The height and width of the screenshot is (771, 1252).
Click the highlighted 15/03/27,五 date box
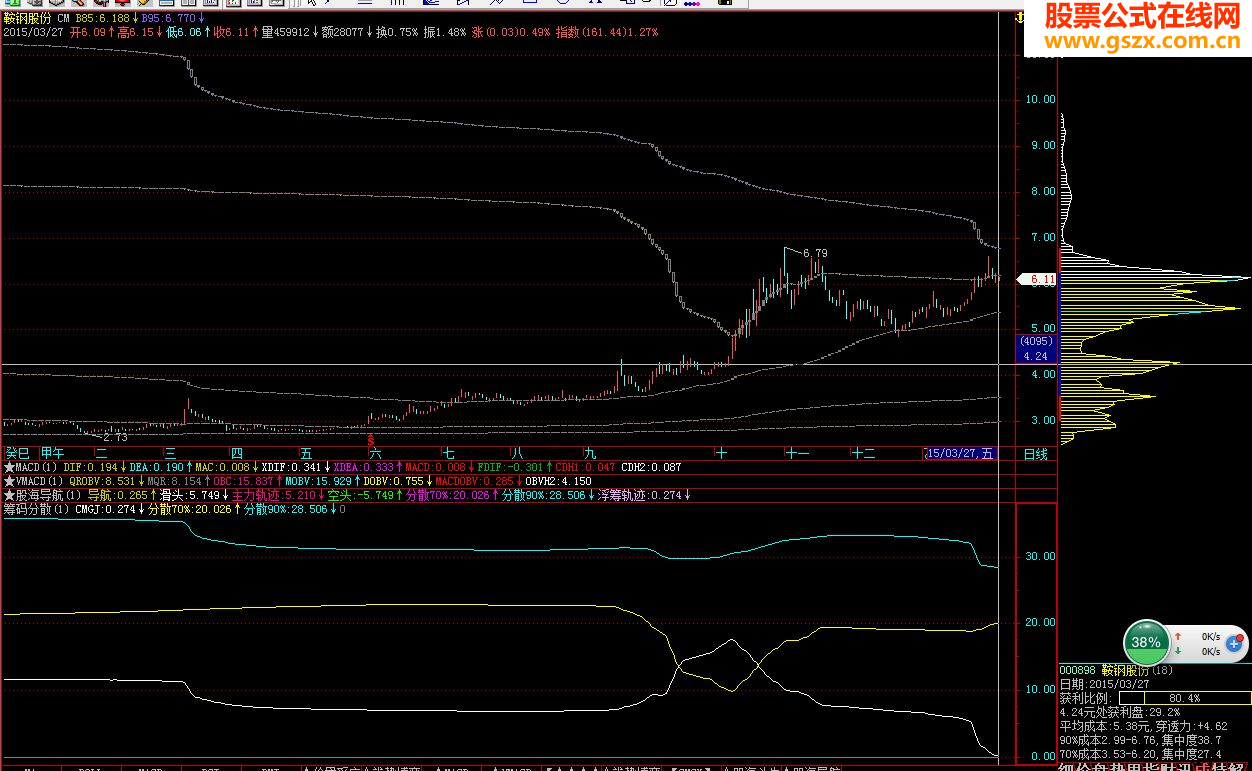pyautogui.click(x=961, y=454)
